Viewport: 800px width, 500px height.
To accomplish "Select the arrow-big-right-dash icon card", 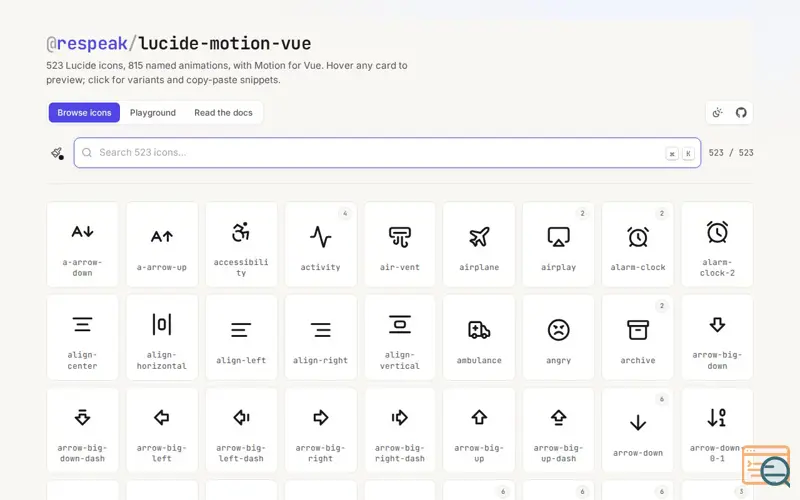I will [400, 430].
